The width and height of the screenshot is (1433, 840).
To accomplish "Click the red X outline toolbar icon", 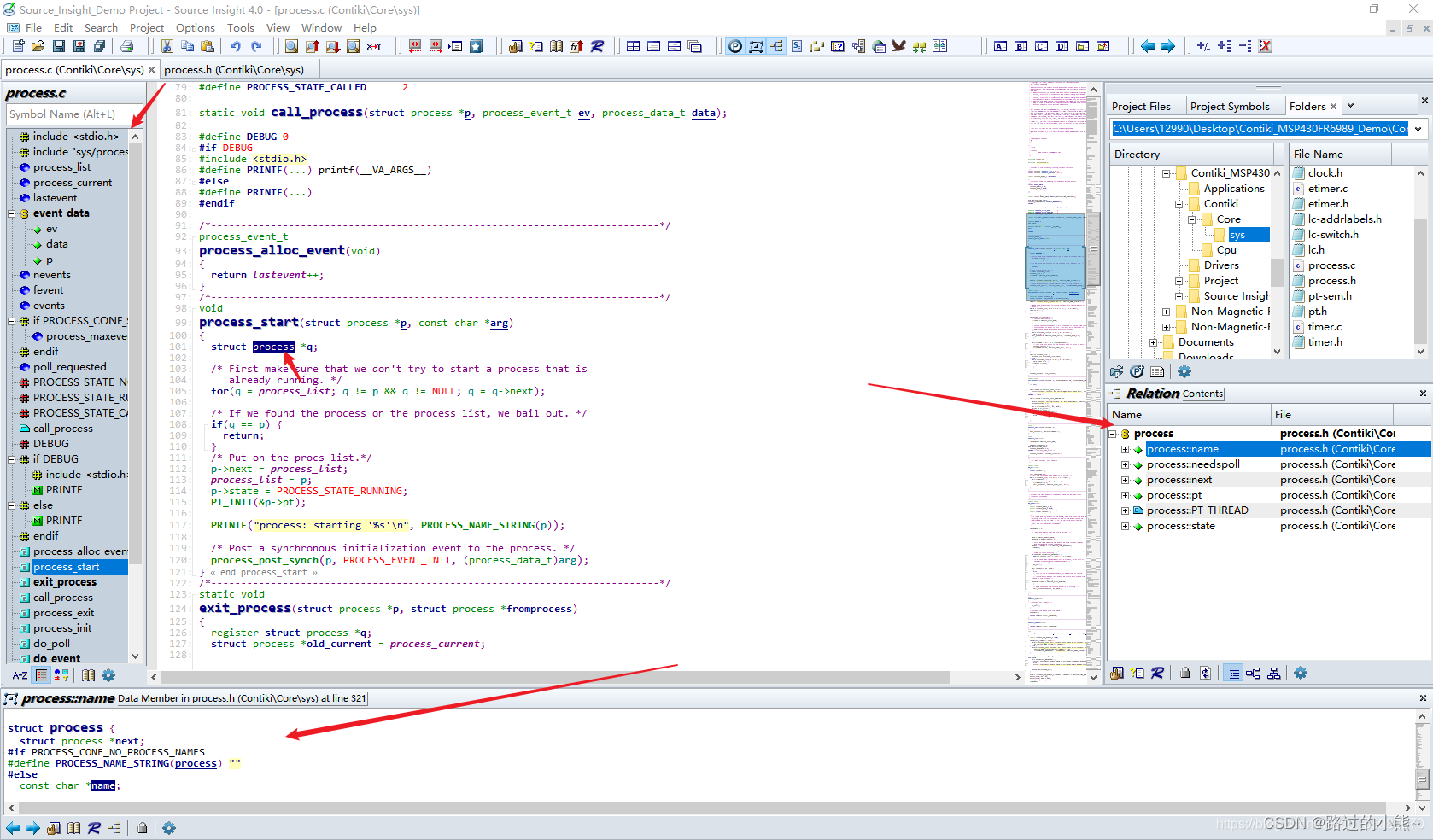I will point(1265,46).
